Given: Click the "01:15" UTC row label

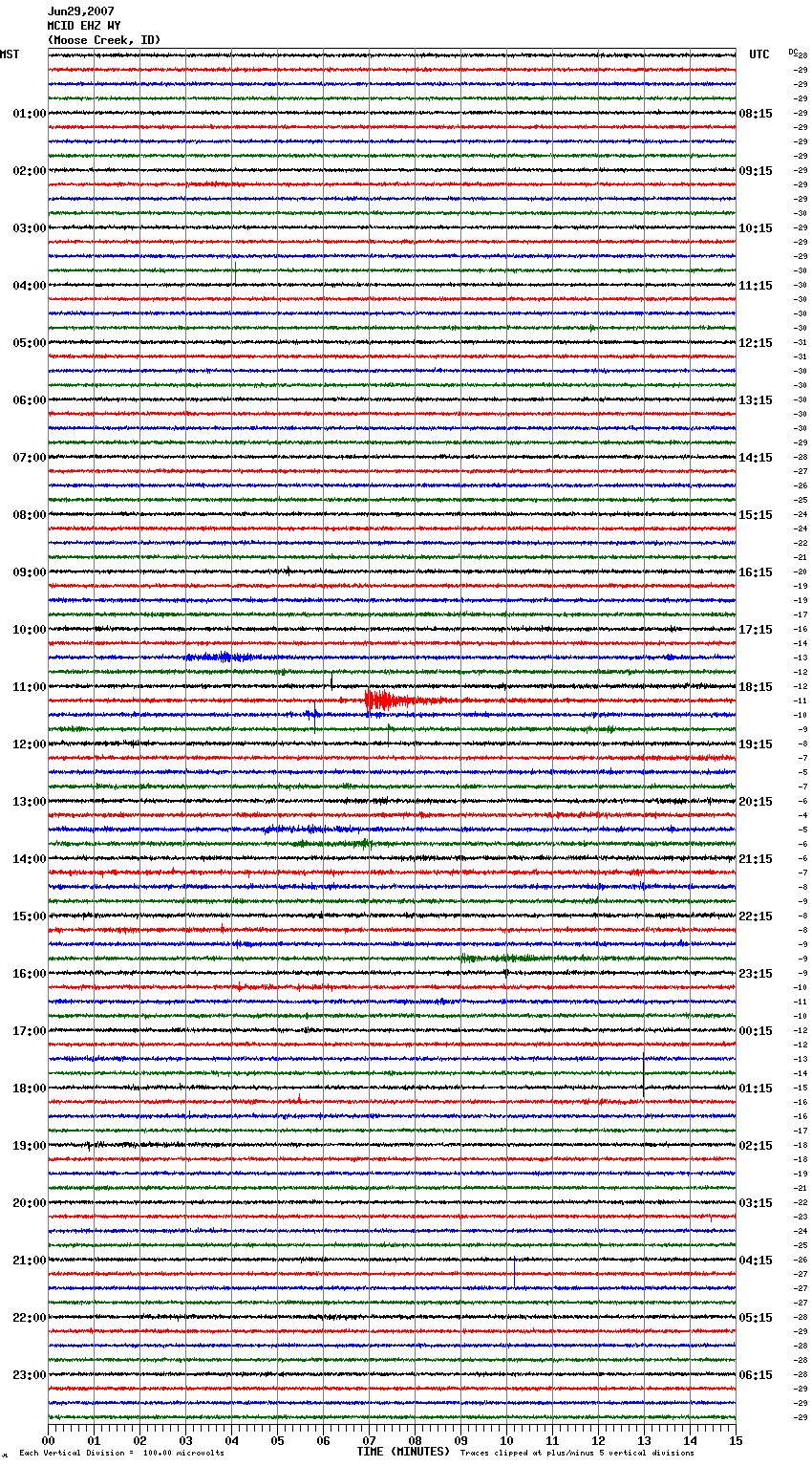Looking at the screenshot, I should click(756, 1089).
